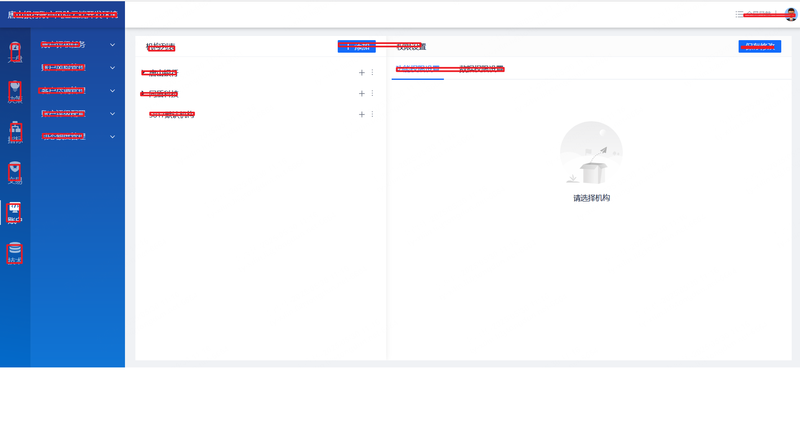
Task: Click the organization list panel heading
Action: (x=160, y=47)
